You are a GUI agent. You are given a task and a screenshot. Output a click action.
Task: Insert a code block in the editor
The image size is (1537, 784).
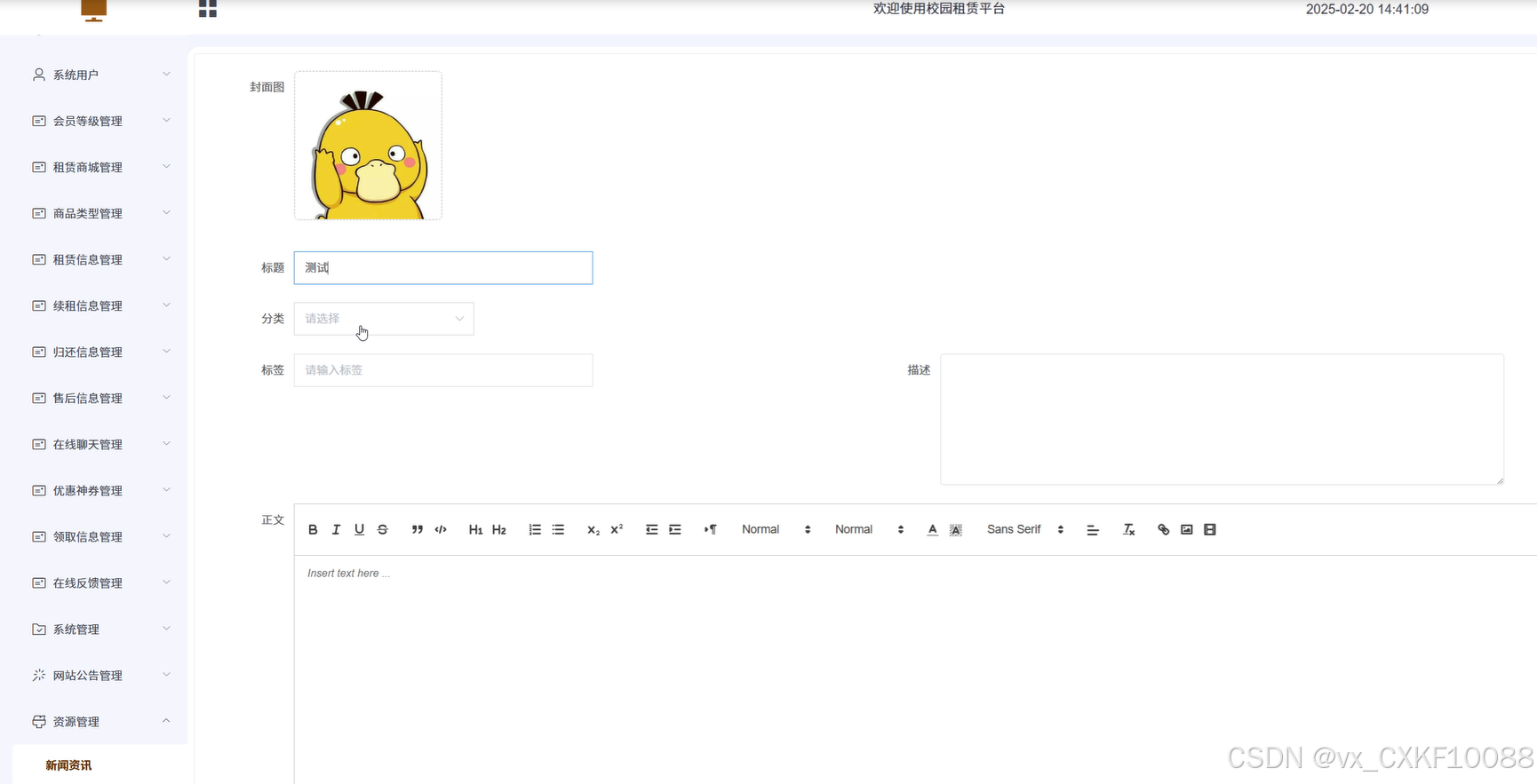coord(441,529)
